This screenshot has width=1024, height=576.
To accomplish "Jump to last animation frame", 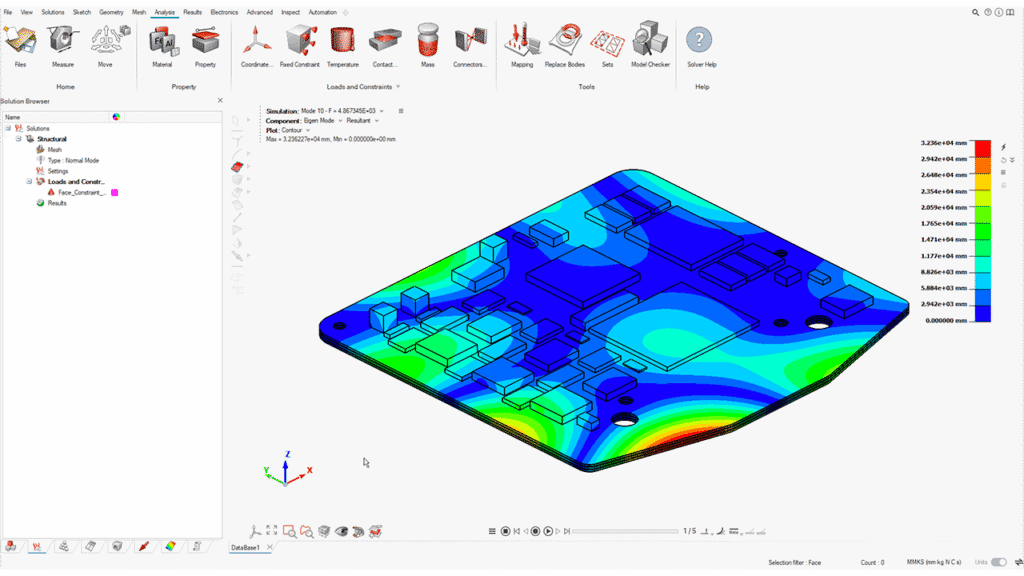I will click(x=567, y=532).
